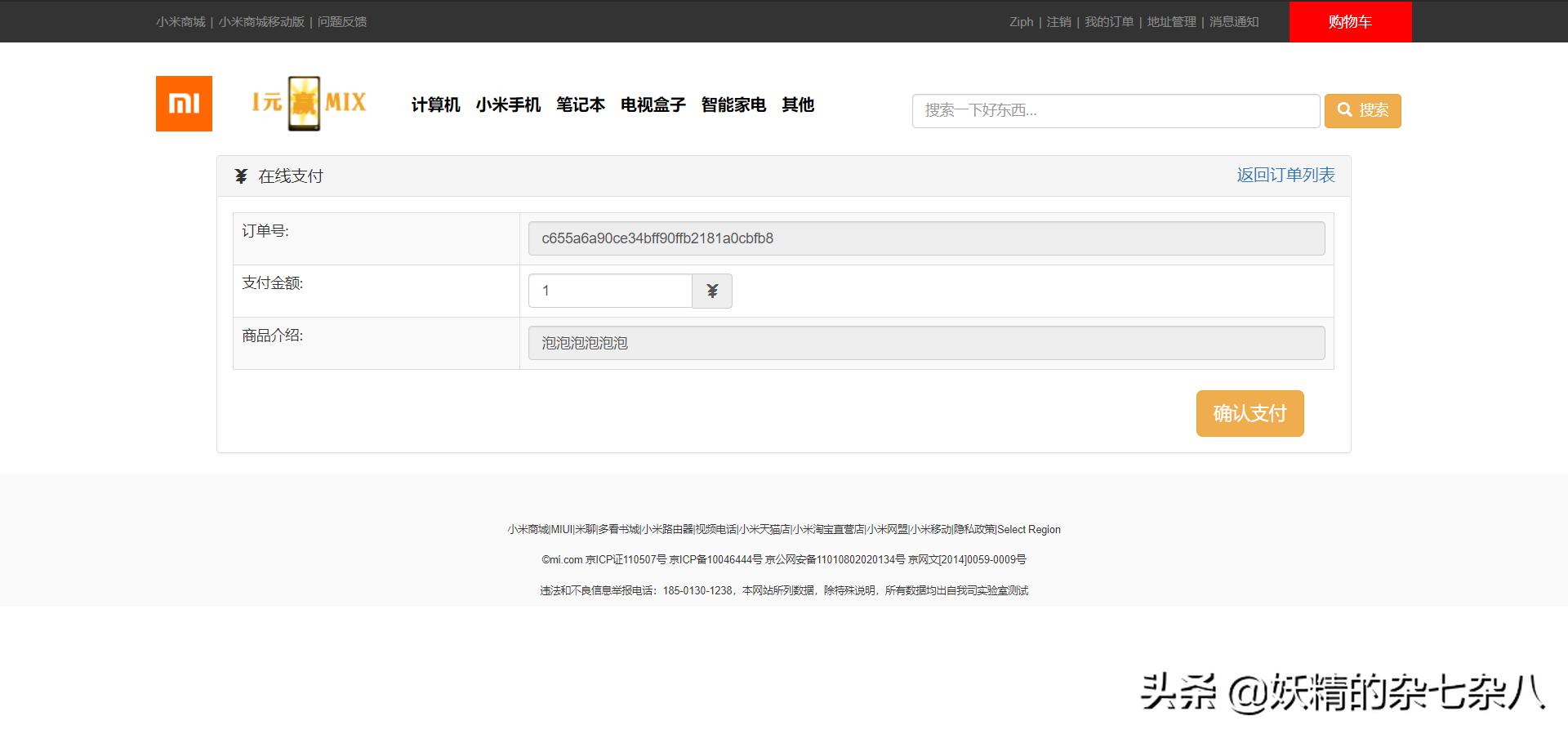The height and width of the screenshot is (734, 1568).
Task: Open the 小米商城移动版 link
Action: 261,22
